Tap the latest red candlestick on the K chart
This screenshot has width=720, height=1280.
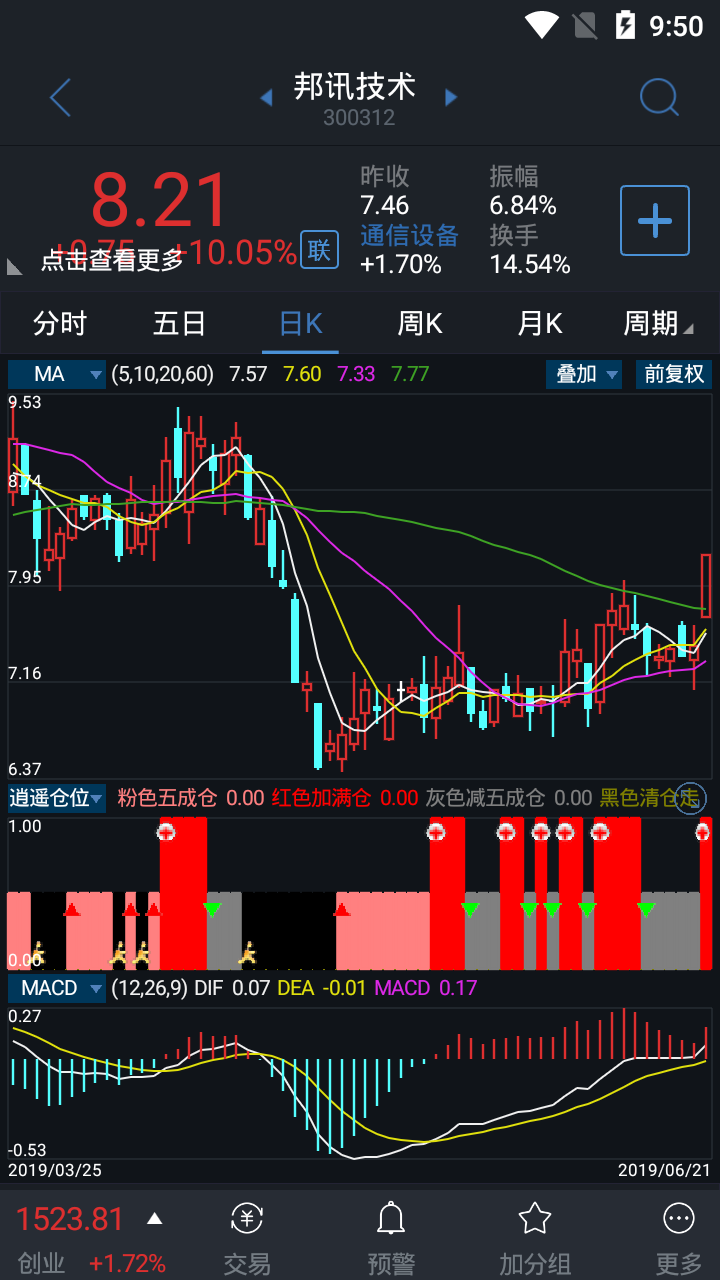706,585
